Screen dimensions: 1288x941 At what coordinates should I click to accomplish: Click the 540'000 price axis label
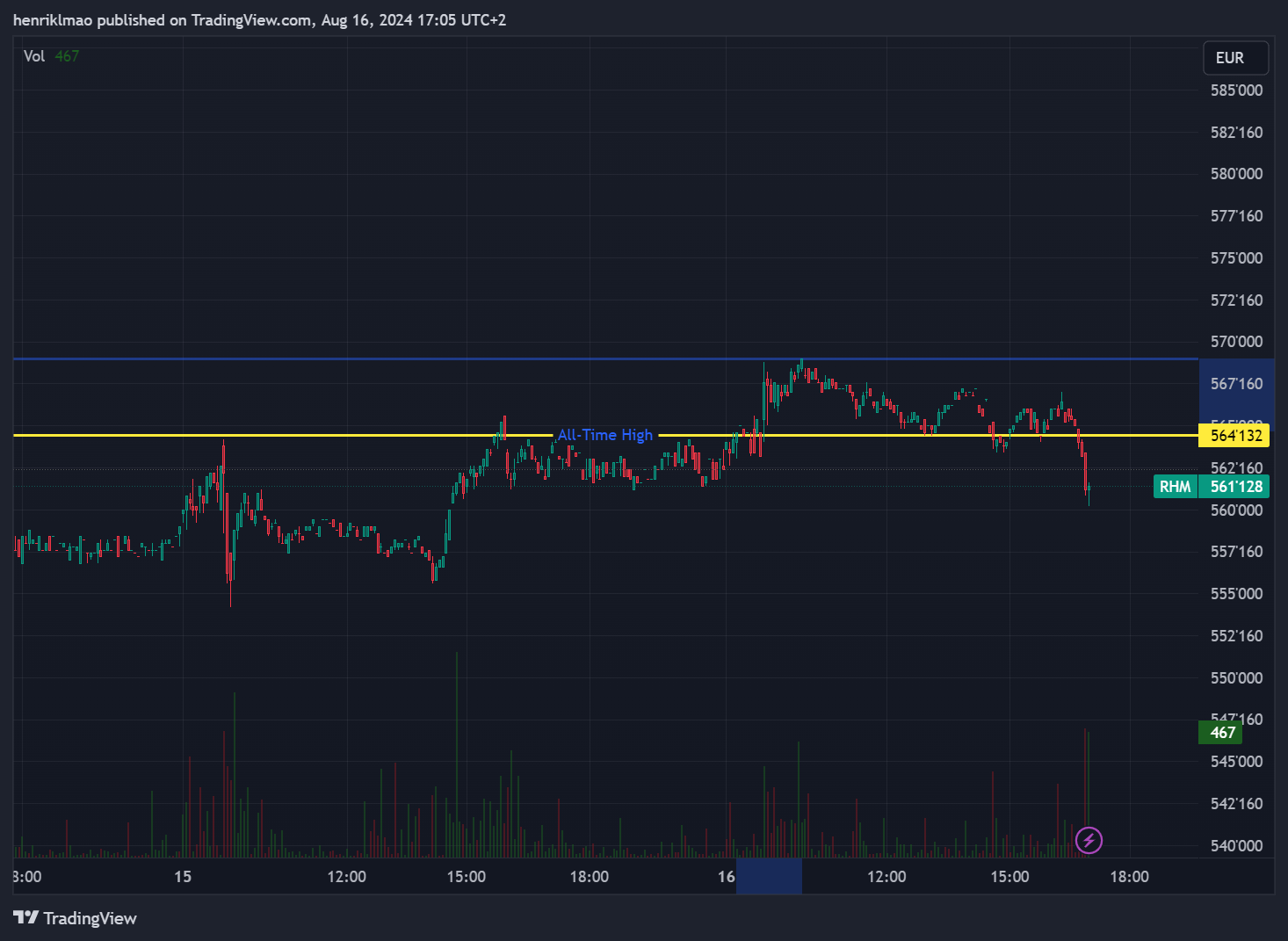click(x=1236, y=846)
